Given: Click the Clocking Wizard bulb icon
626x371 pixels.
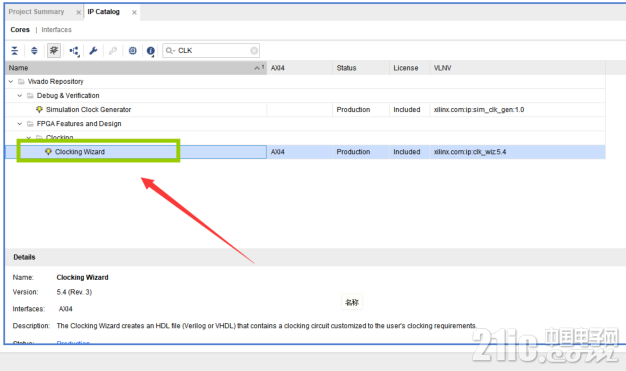Looking at the screenshot, I should 48,151.
